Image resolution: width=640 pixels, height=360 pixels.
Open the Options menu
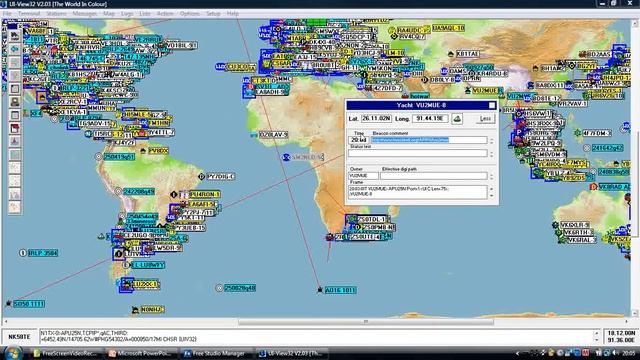pos(190,13)
